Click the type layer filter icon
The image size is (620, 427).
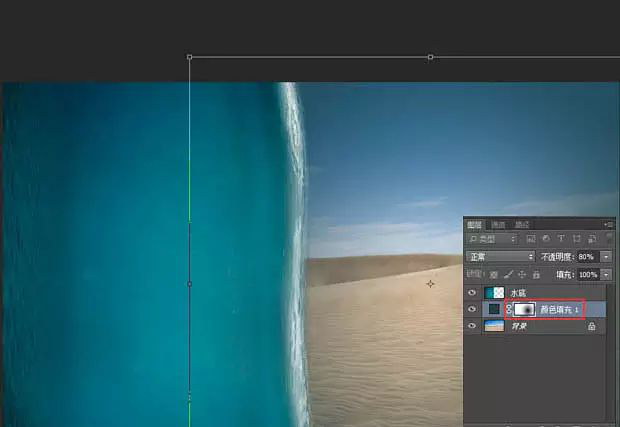pyautogui.click(x=560, y=240)
